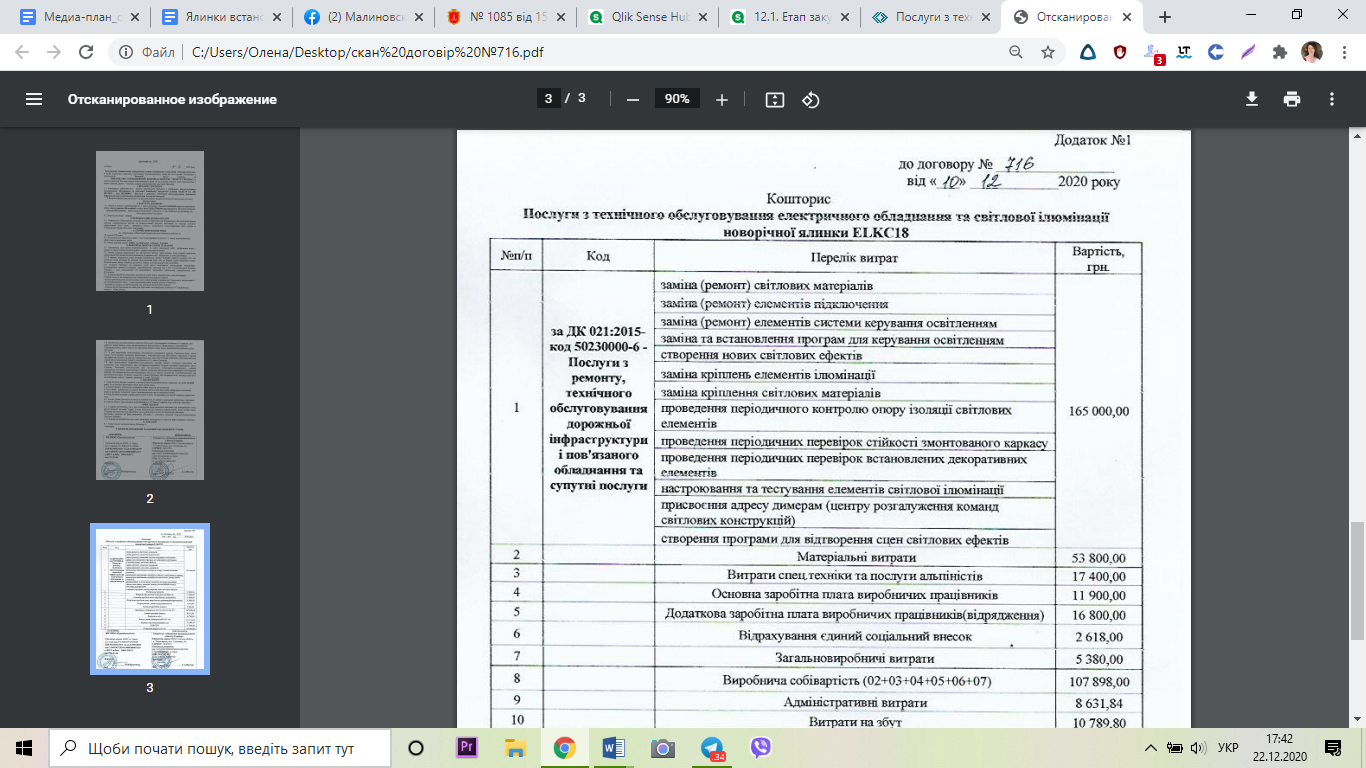Open Adobe Premiere Pro from the taskbar
This screenshot has height=768, width=1366.
point(467,747)
